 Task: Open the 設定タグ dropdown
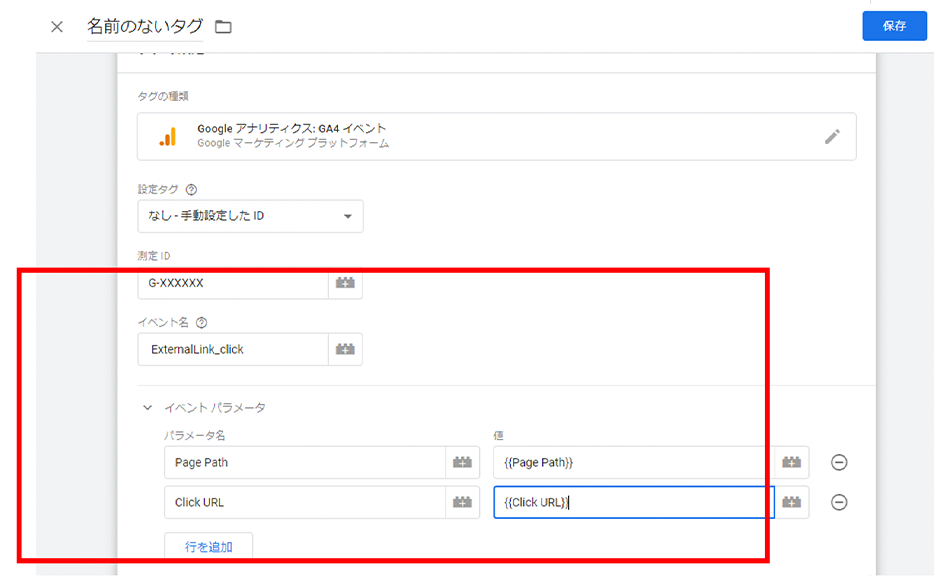250,216
